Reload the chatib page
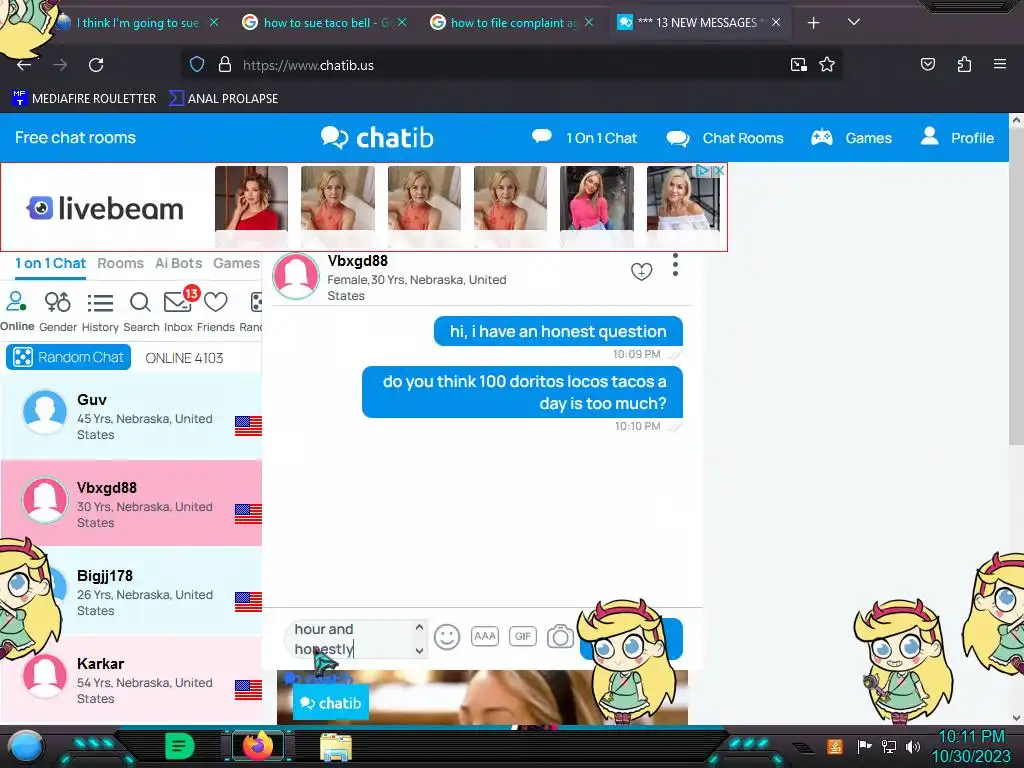 pyautogui.click(x=96, y=65)
